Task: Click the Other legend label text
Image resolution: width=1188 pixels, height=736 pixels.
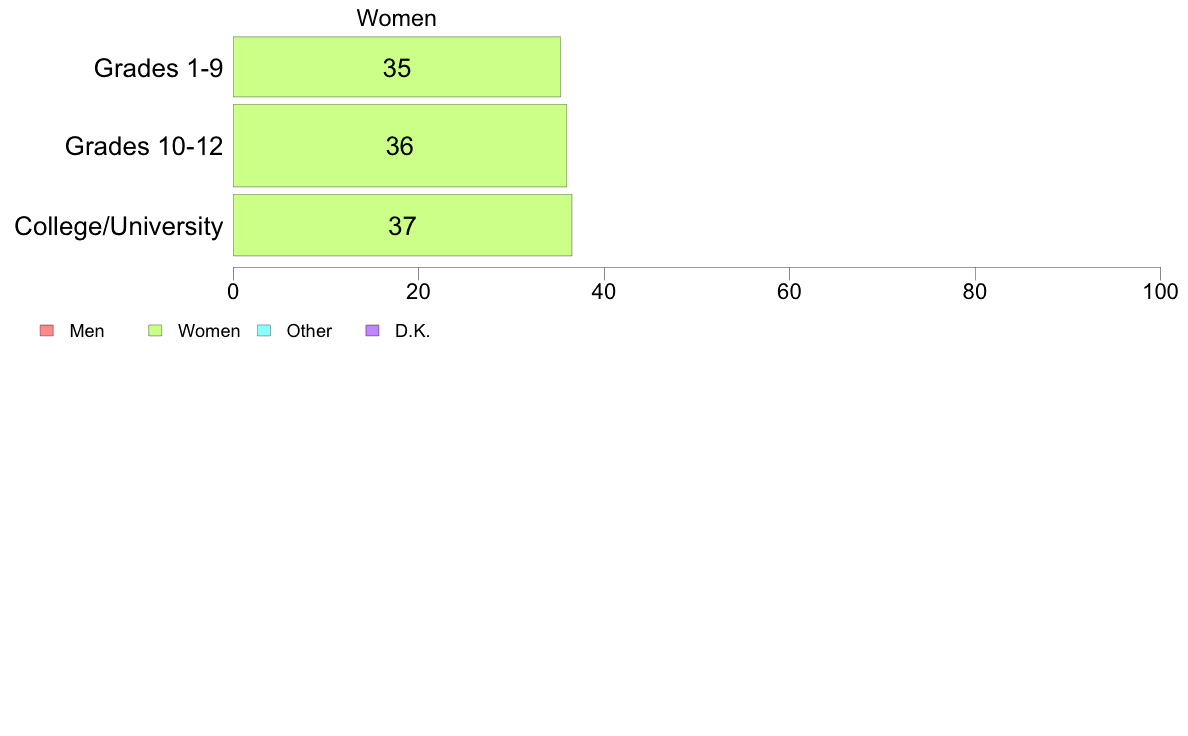Action: tap(309, 331)
